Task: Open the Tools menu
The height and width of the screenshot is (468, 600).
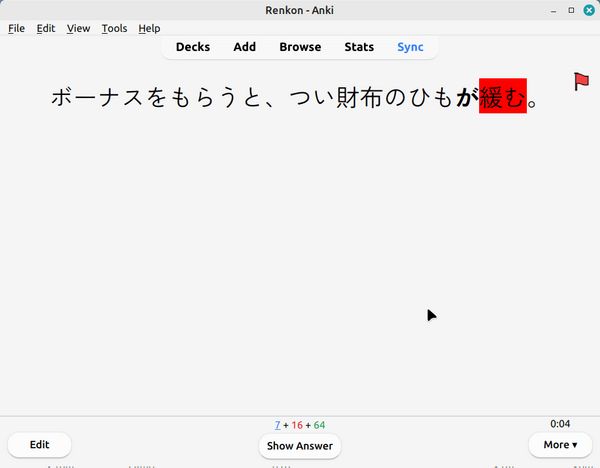Action: 114,28
